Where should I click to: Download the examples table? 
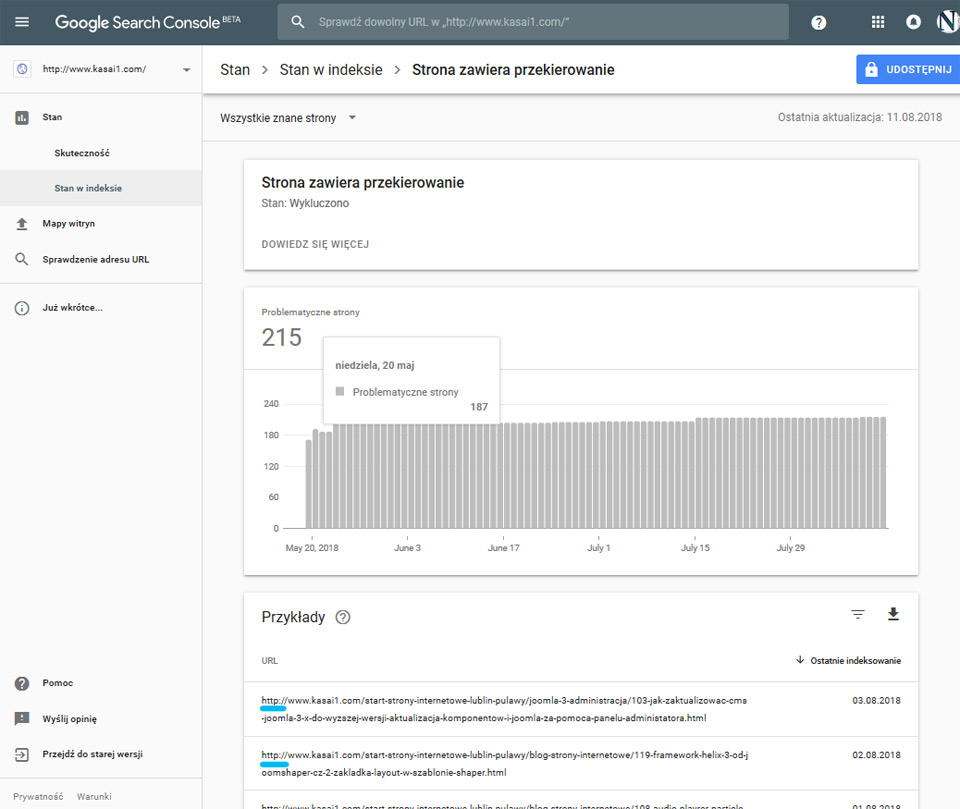(893, 614)
